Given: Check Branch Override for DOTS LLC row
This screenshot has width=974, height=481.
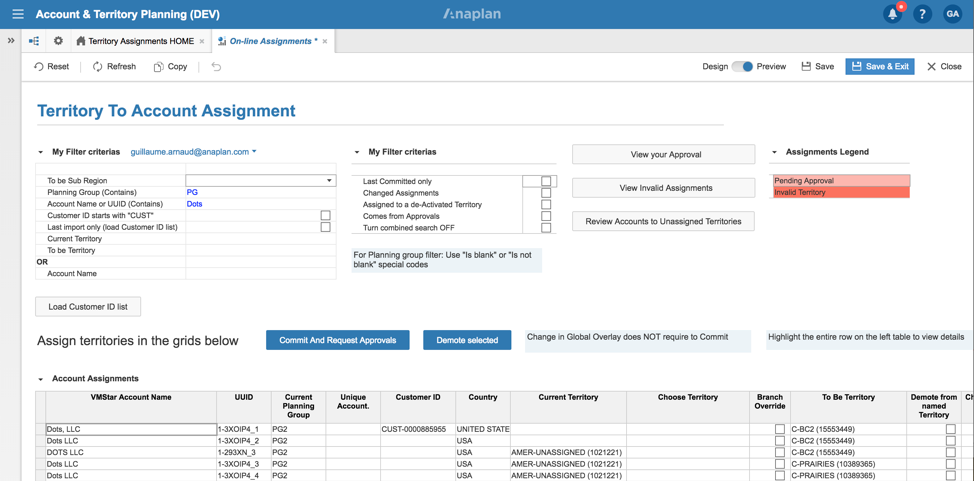Looking at the screenshot, I should tap(779, 452).
